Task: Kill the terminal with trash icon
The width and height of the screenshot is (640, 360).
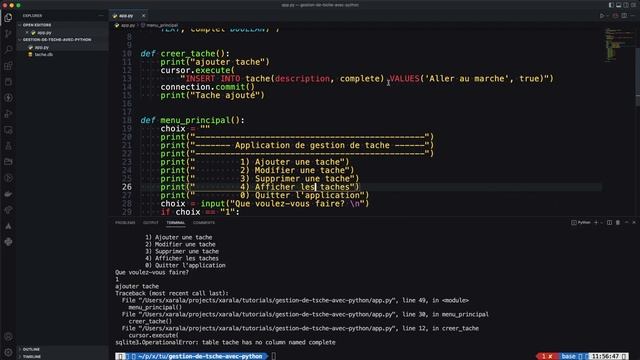Action: pos(618,222)
